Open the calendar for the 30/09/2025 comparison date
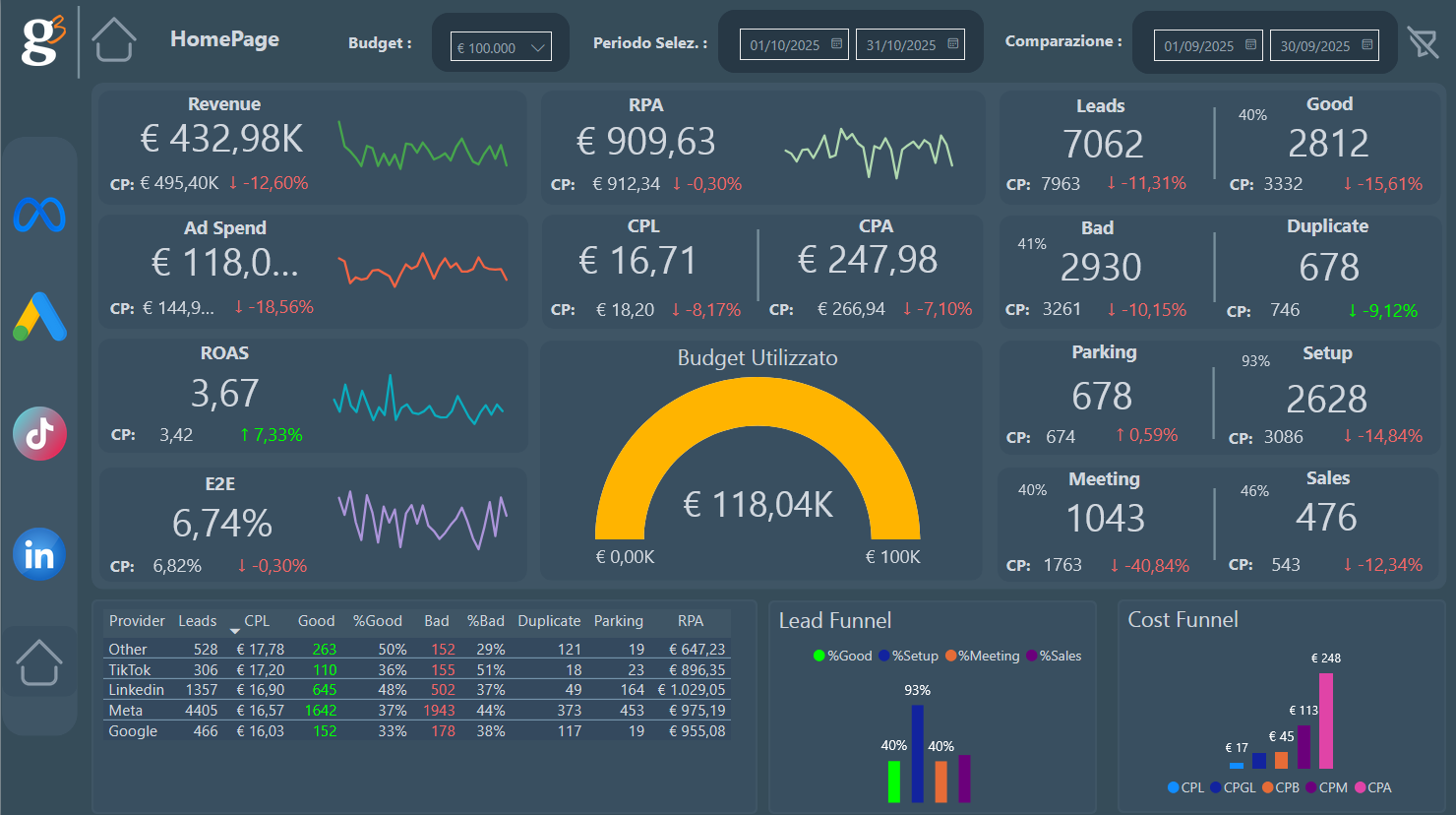The height and width of the screenshot is (815, 1456). tap(1365, 44)
